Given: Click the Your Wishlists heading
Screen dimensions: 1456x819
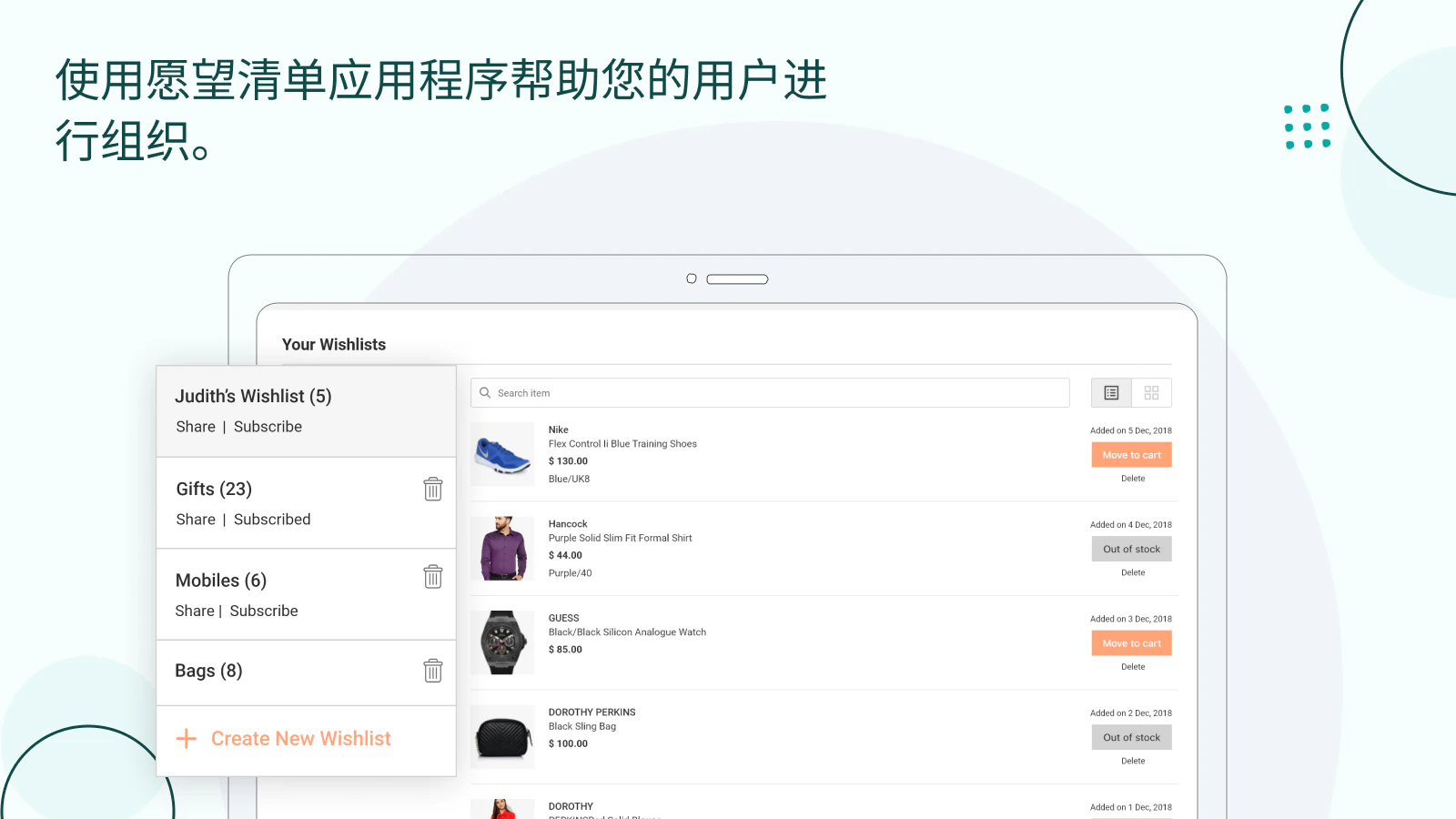Looking at the screenshot, I should tap(334, 345).
